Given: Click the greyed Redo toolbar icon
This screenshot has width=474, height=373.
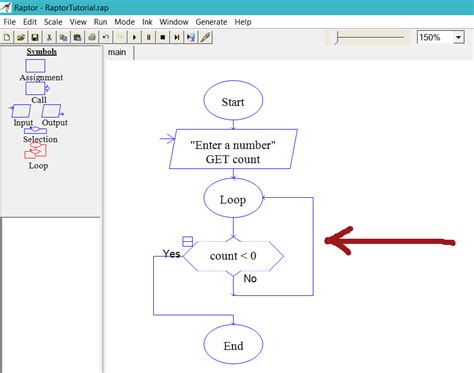Looking at the screenshot, I should 120,37.
